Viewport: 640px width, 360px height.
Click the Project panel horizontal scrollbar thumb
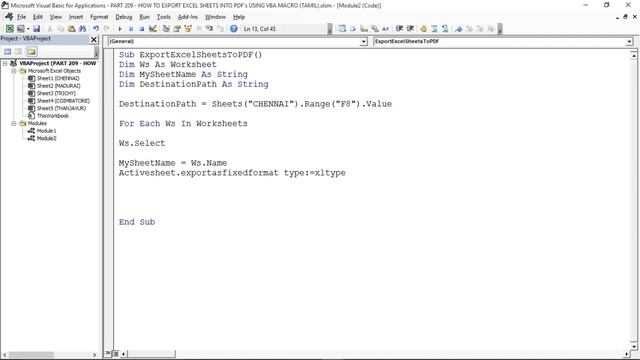coord(31,355)
